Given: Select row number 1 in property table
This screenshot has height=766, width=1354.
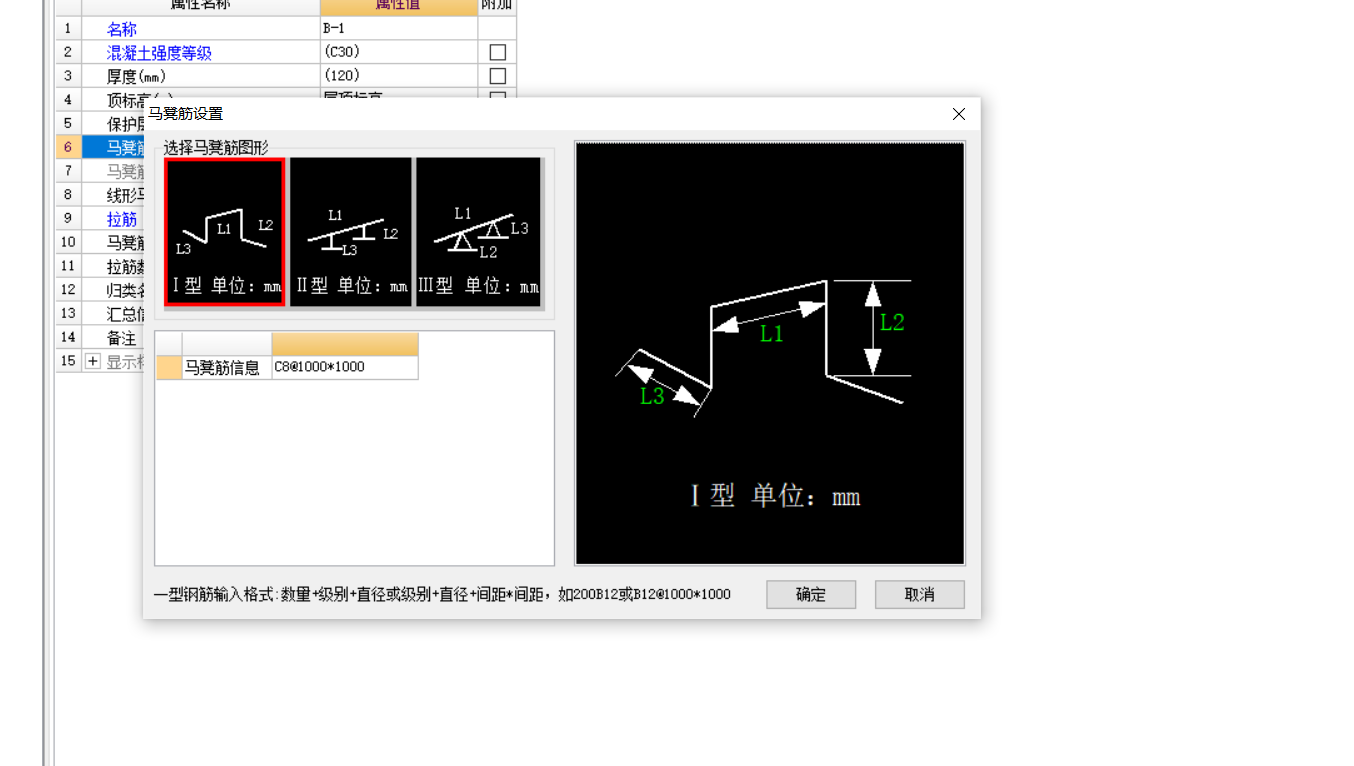Looking at the screenshot, I should [x=68, y=28].
